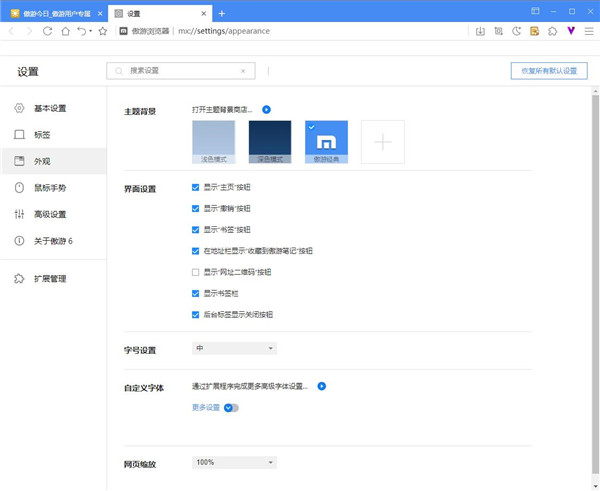Click the reload page icon in toolbar

(47, 31)
